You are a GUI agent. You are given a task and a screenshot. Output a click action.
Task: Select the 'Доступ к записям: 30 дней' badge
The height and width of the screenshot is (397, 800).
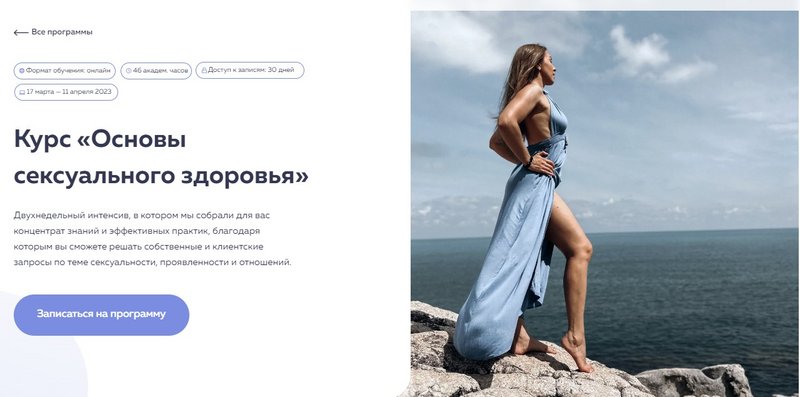tap(250, 70)
